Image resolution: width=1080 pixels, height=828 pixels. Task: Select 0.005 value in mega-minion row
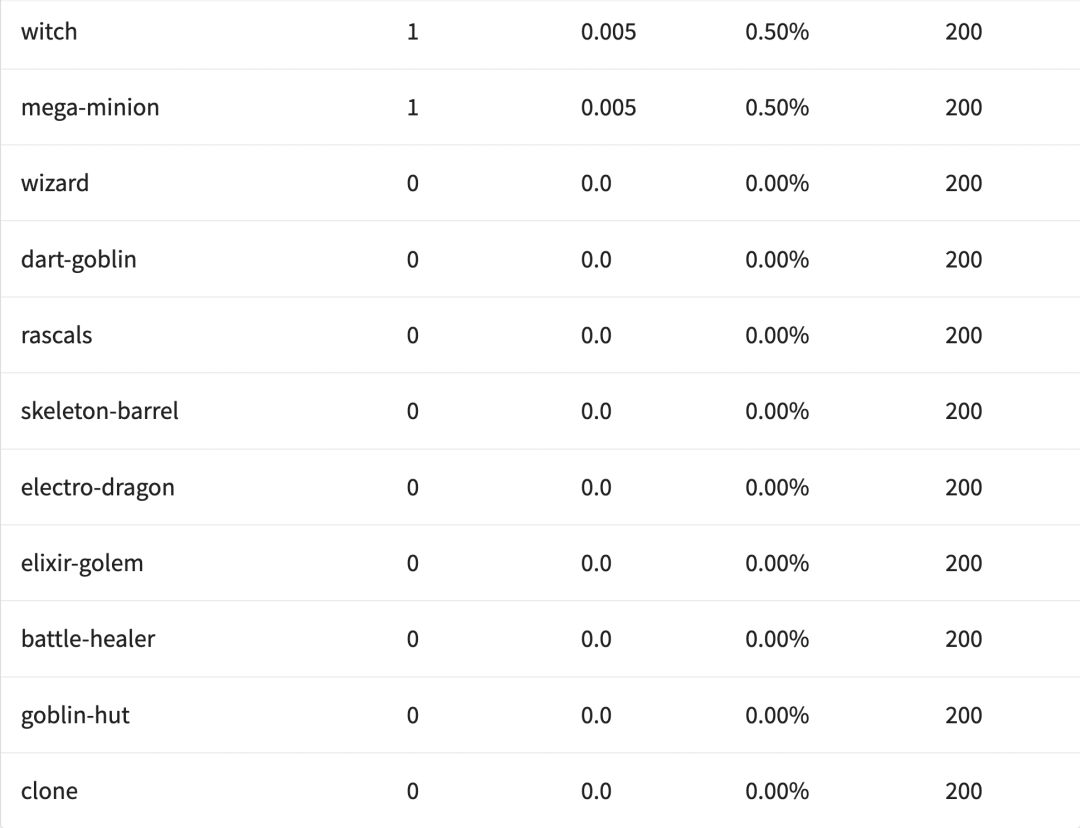[x=608, y=108]
